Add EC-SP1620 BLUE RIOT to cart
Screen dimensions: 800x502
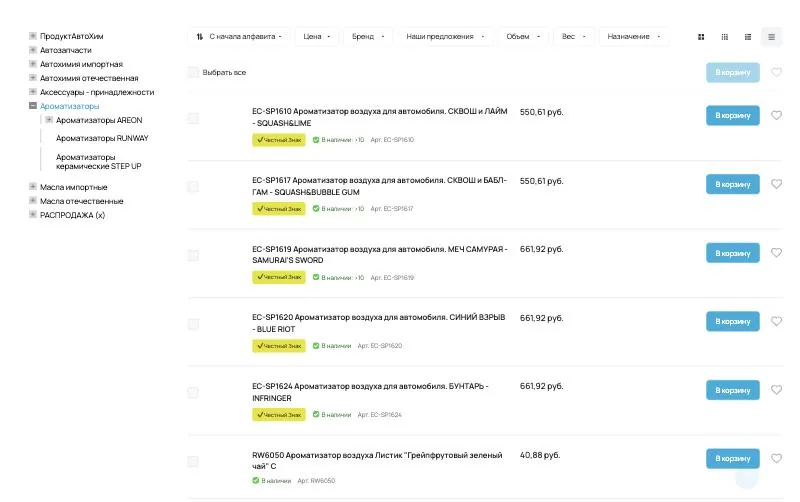tap(733, 321)
